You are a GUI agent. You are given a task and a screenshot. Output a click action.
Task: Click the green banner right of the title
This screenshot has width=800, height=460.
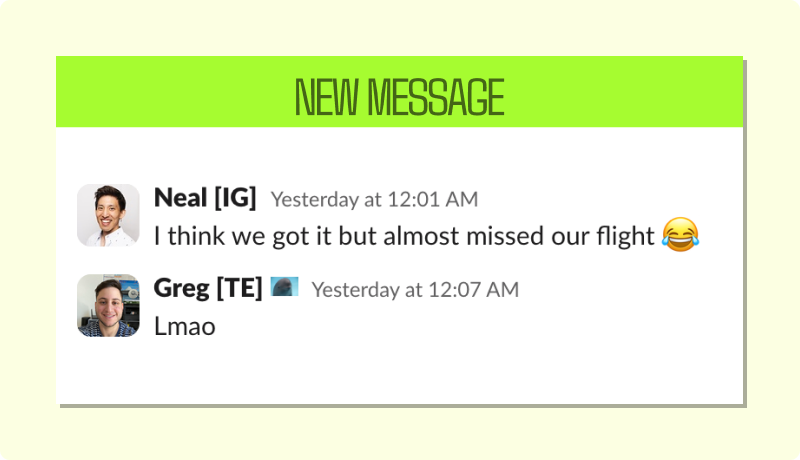coord(630,92)
